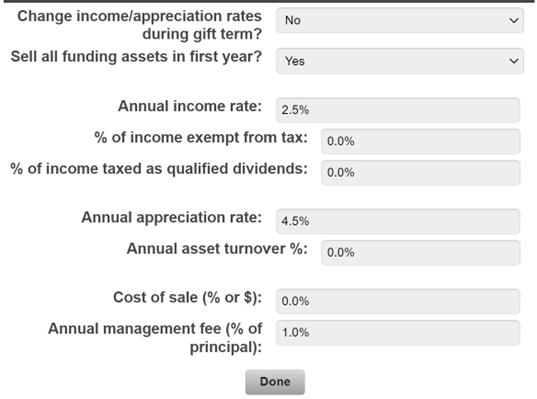Click the 'Cost of sale (% or $):' label

[x=188, y=297]
